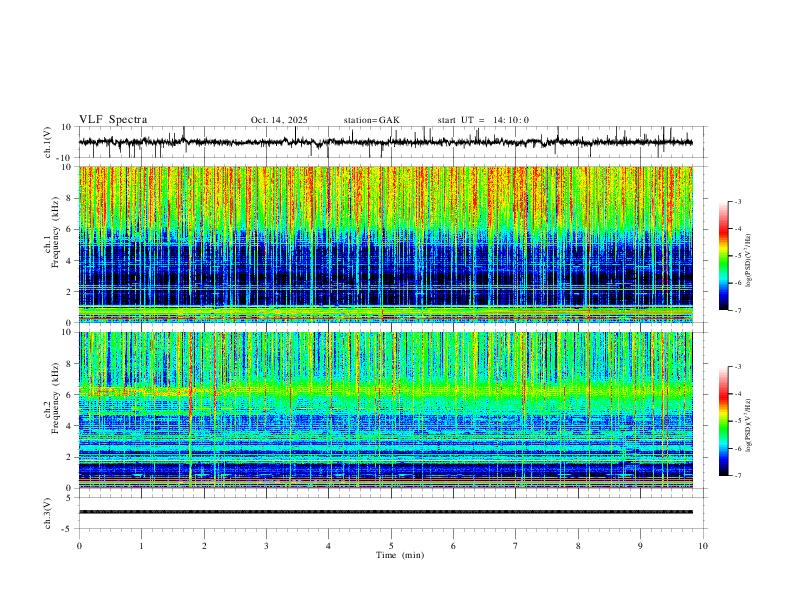
Task: Click the 'station=GAK' label
Action: coord(371,120)
